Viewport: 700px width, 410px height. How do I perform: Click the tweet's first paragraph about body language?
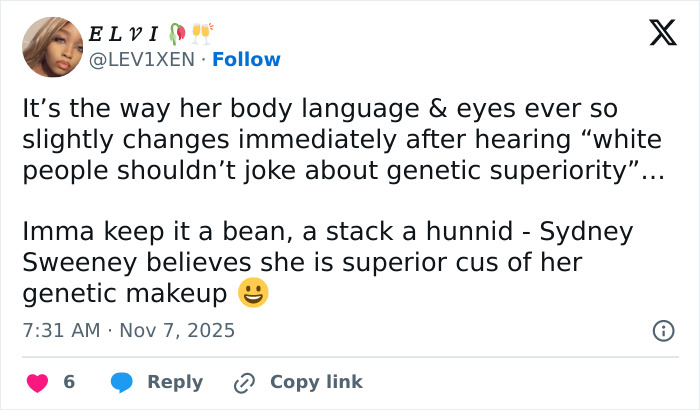(320, 108)
